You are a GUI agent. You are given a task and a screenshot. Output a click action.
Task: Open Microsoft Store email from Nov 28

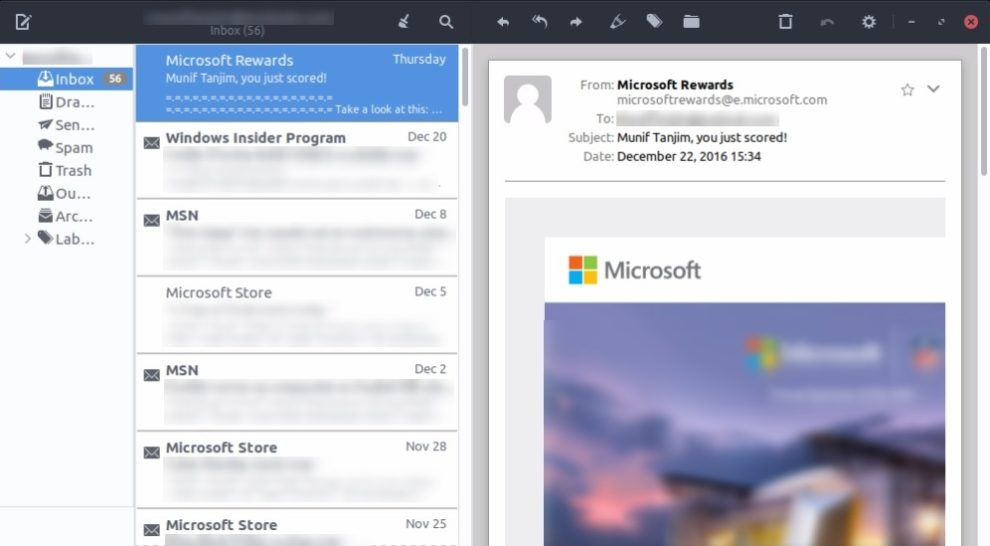point(297,470)
